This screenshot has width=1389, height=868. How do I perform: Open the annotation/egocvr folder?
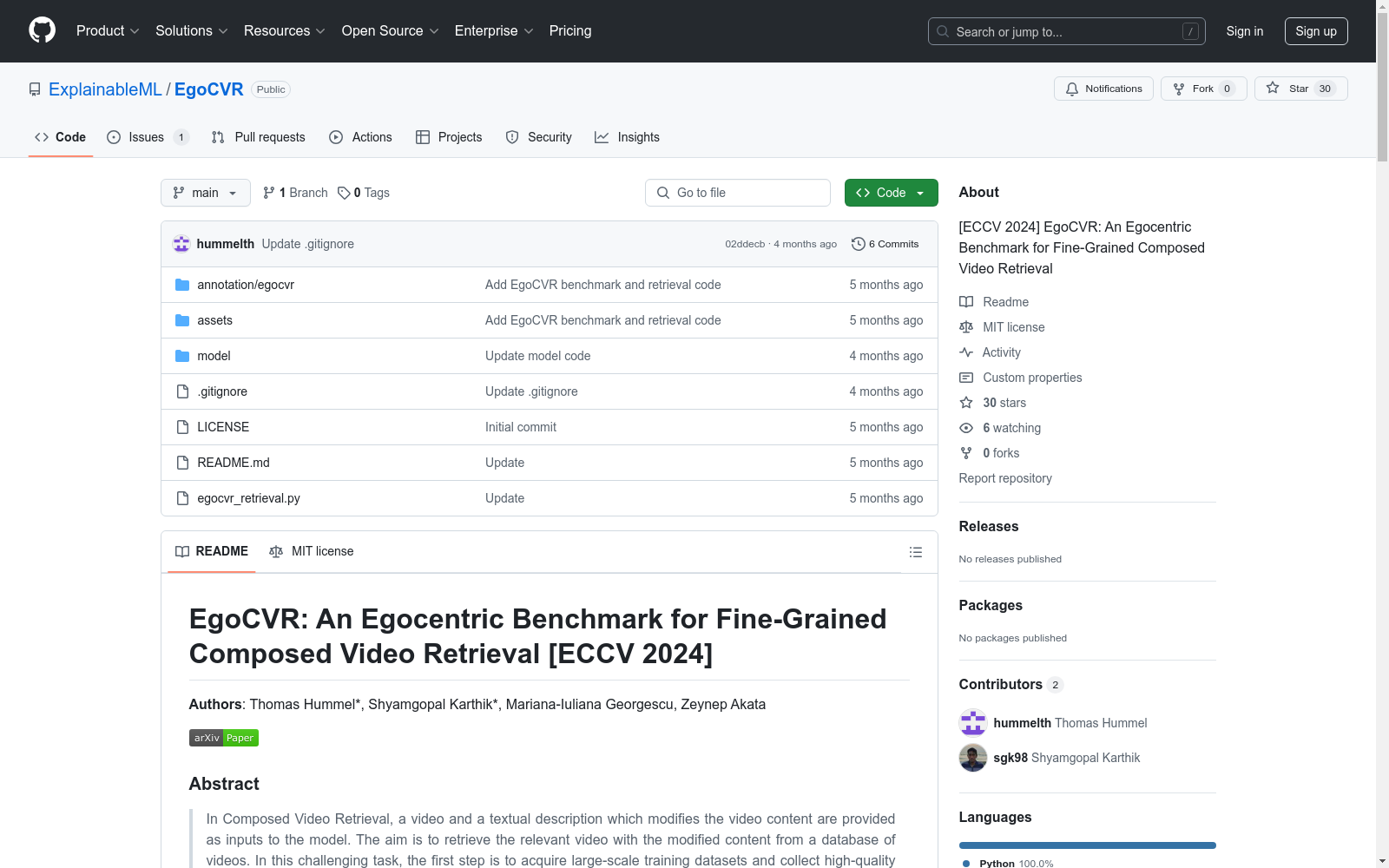pos(246,285)
